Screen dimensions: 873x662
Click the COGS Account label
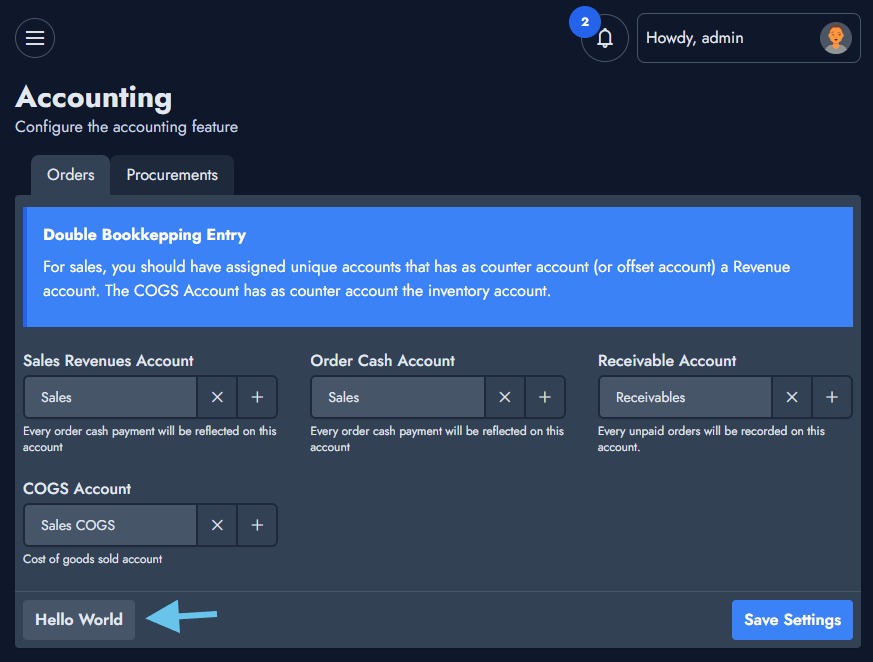tap(77, 489)
